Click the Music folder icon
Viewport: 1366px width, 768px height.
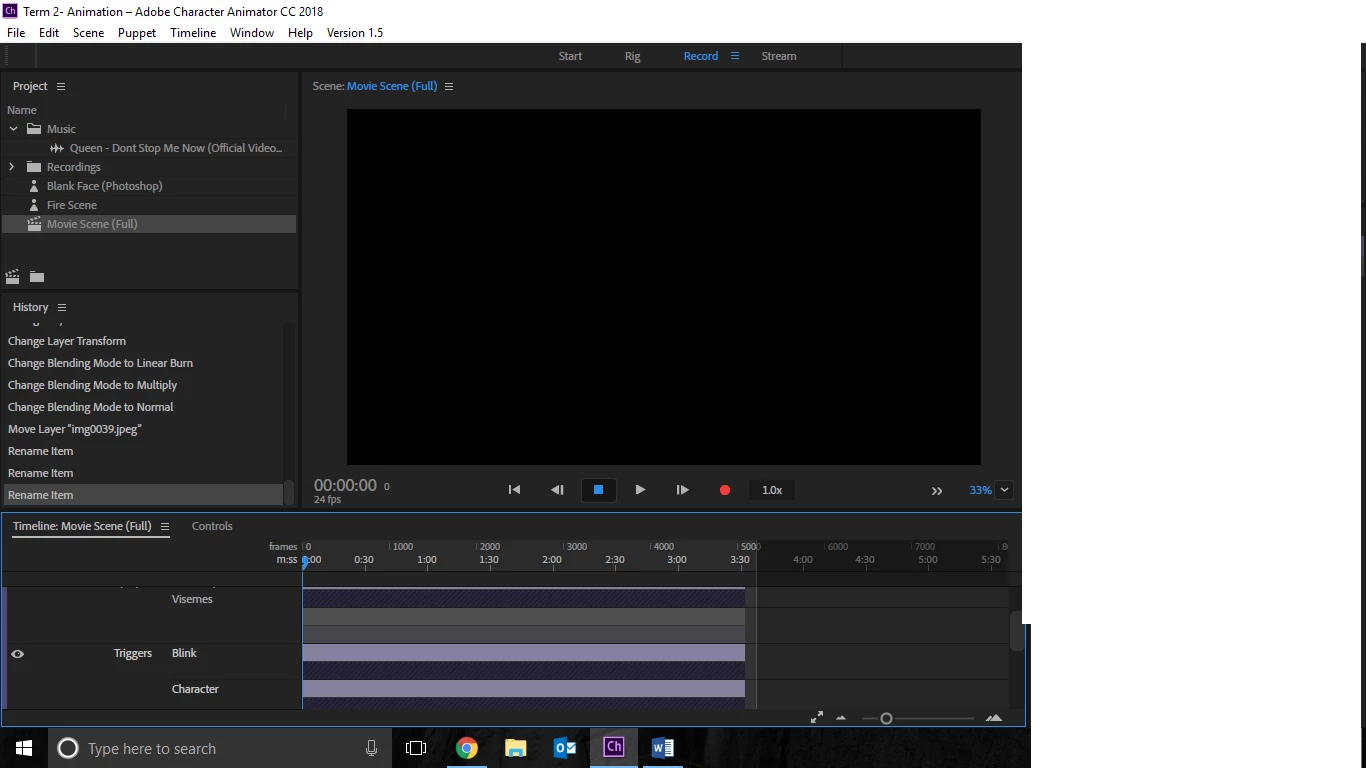34,129
